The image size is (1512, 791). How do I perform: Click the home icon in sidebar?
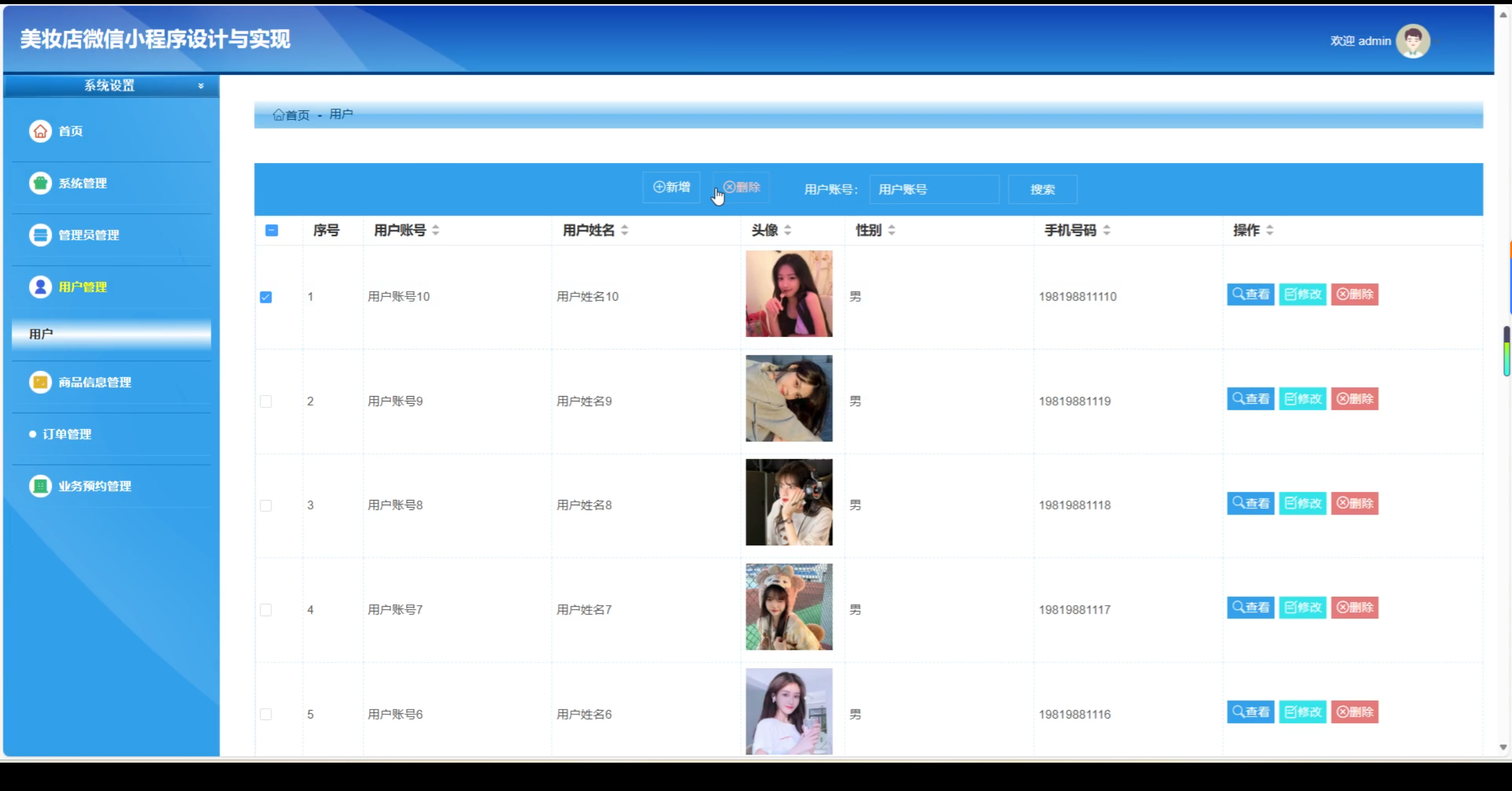point(40,131)
